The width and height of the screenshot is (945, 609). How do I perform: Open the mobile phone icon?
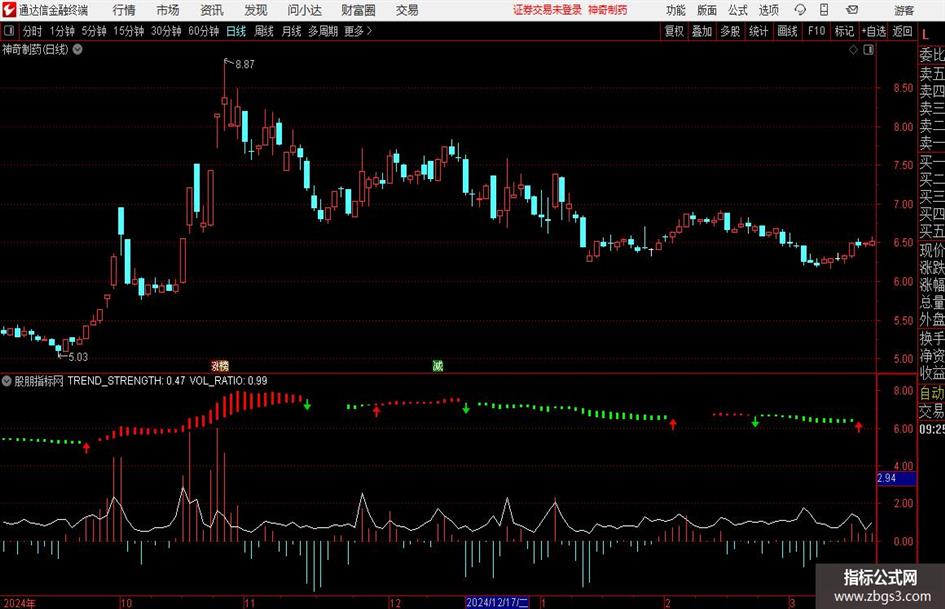pos(824,10)
